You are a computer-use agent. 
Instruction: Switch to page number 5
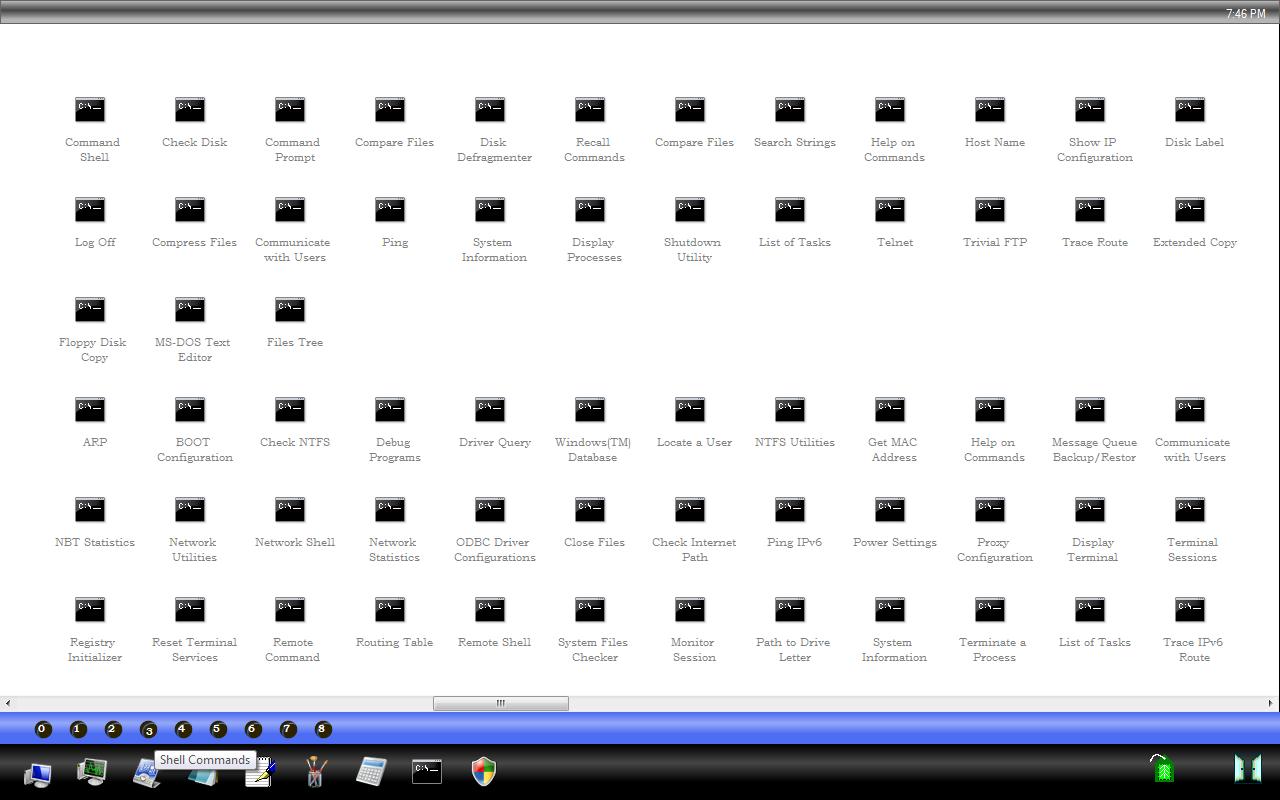click(218, 729)
